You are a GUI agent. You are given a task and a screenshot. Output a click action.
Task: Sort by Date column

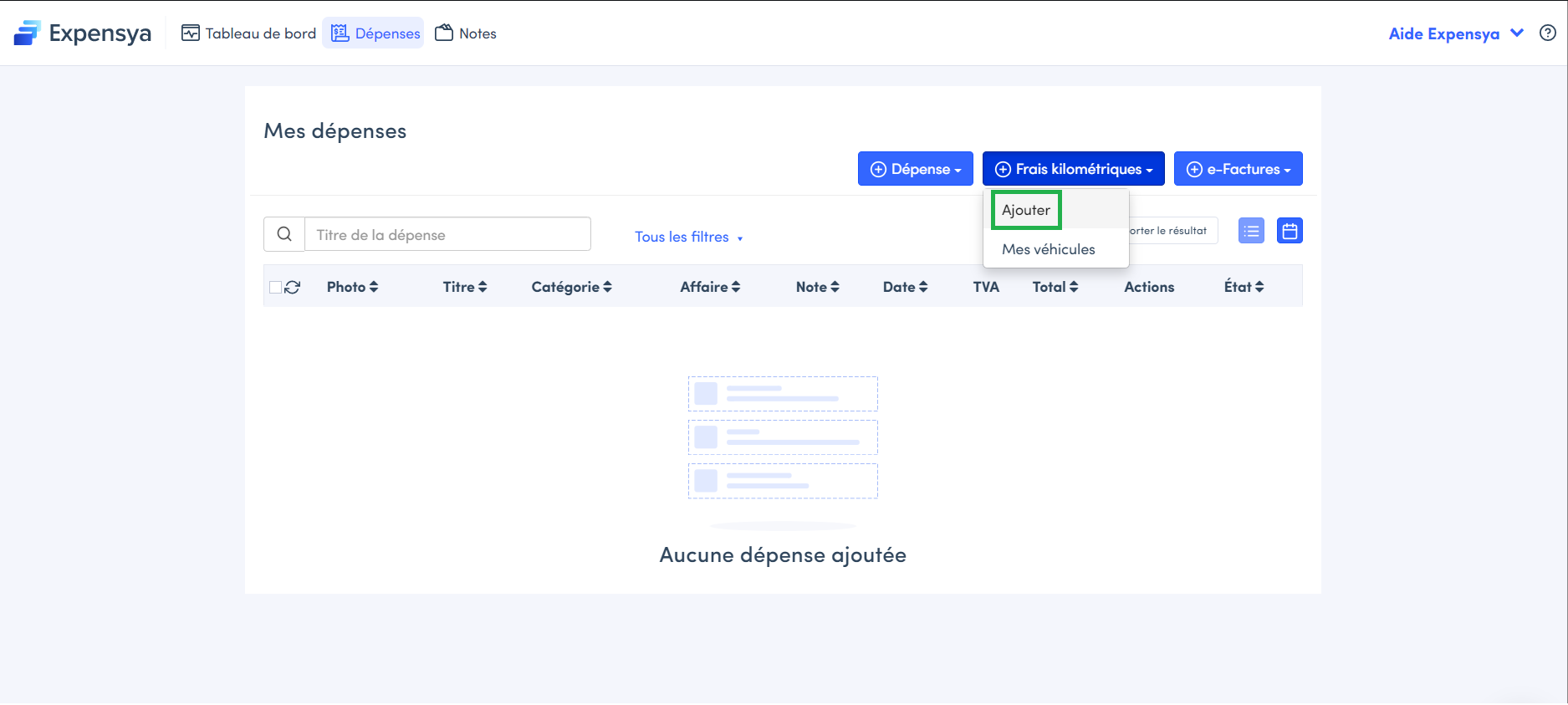click(905, 287)
